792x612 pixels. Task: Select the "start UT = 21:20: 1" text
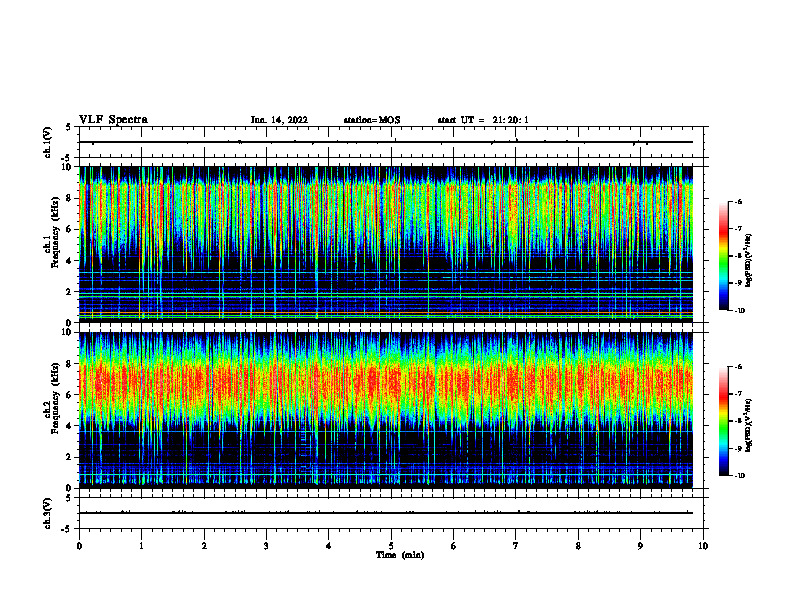click(x=483, y=120)
